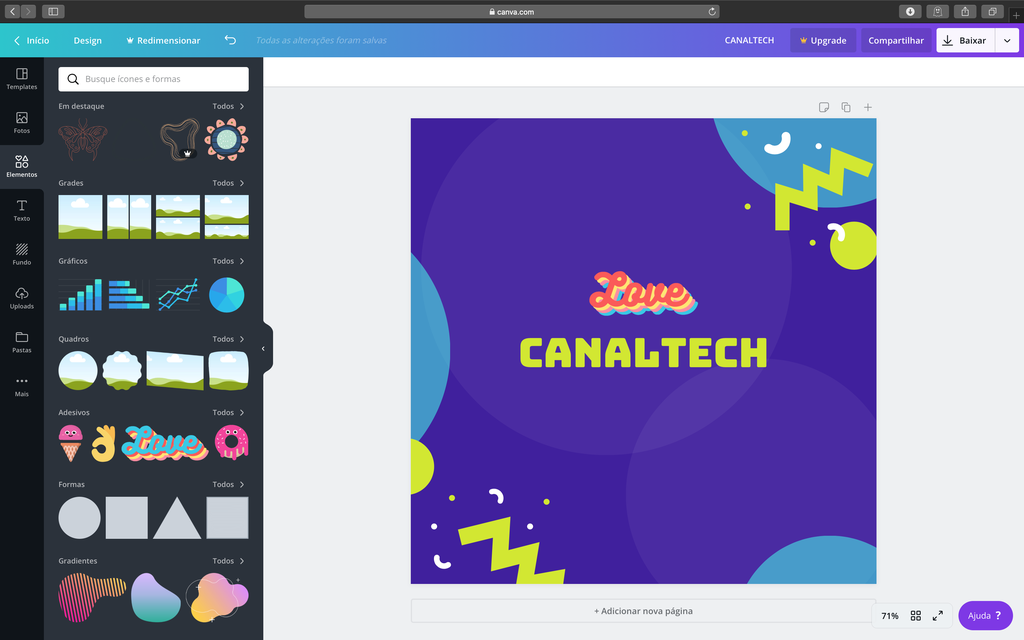This screenshot has width=1024, height=640.
Task: Select the wavy outline premium element
Action: tap(180, 139)
